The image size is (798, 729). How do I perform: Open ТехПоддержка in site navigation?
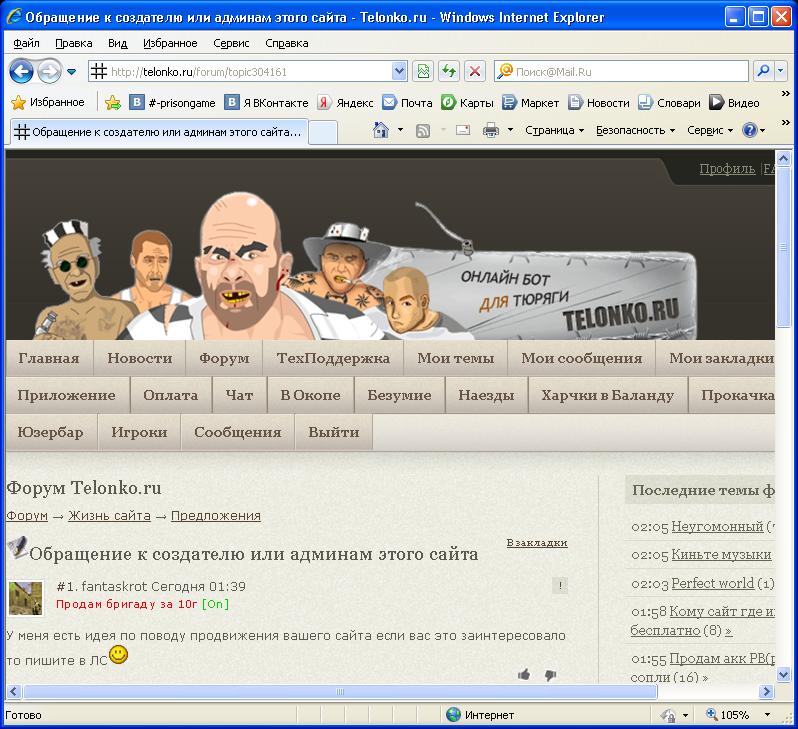click(x=333, y=358)
